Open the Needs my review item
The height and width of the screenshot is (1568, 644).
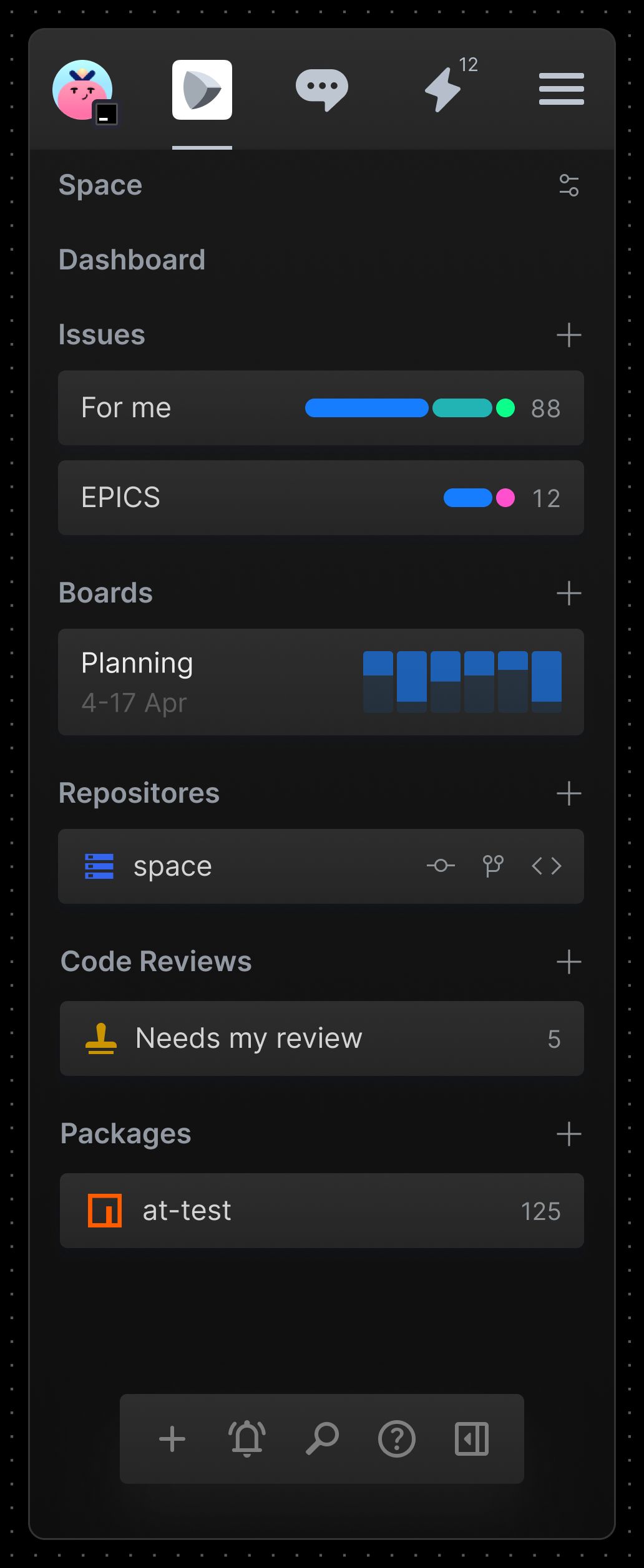coord(322,1038)
